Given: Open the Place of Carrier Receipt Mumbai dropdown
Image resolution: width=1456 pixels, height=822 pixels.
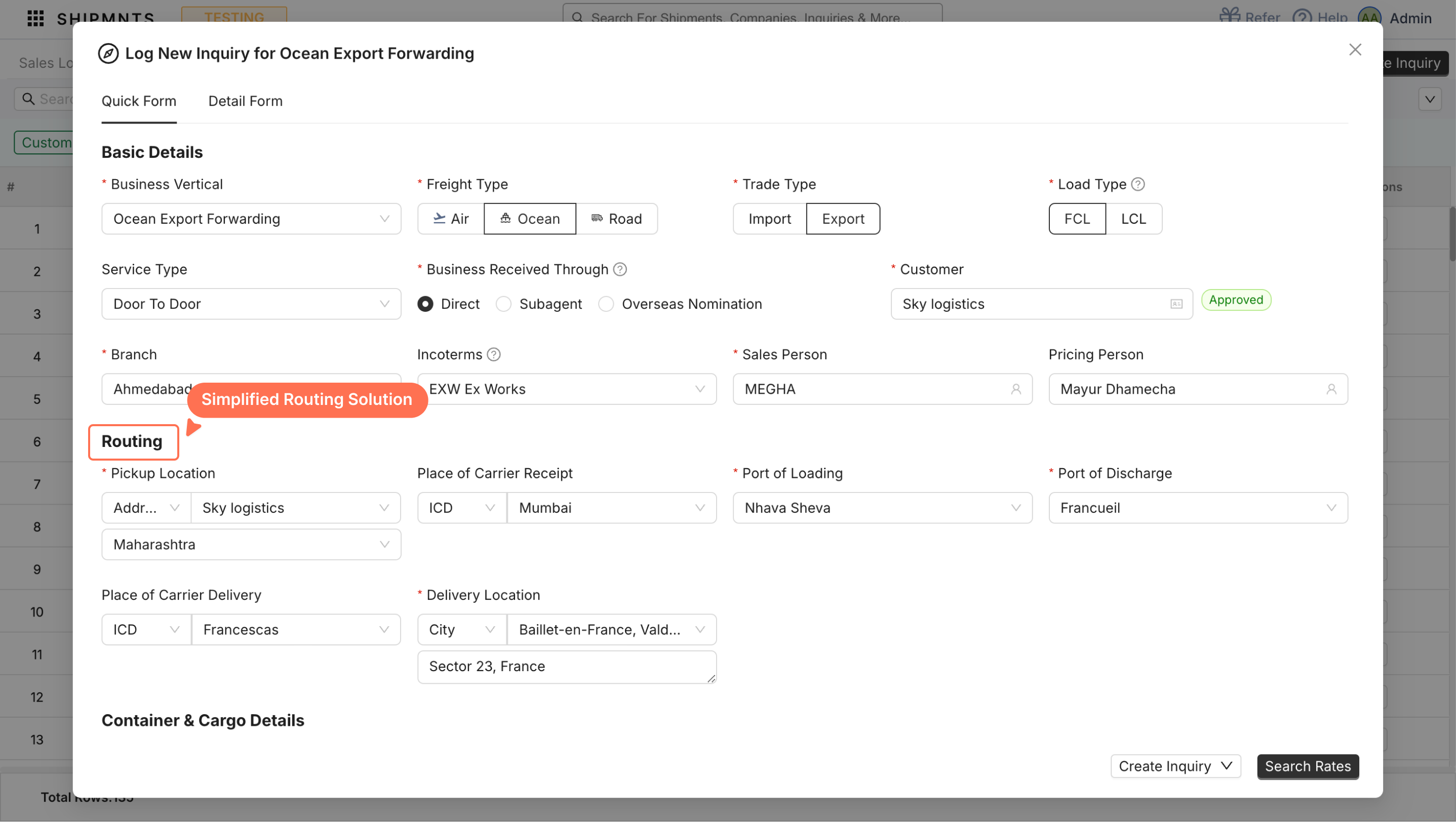Looking at the screenshot, I should [x=612, y=508].
